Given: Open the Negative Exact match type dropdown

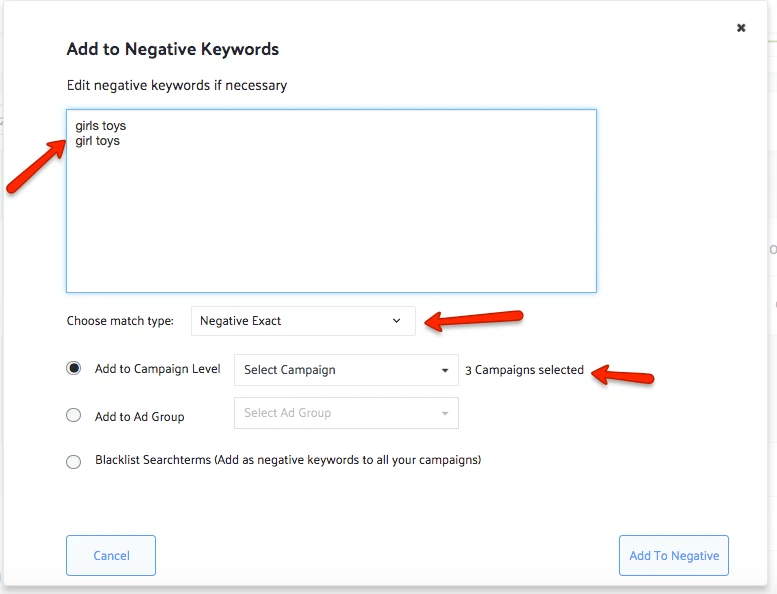Looking at the screenshot, I should pos(303,321).
